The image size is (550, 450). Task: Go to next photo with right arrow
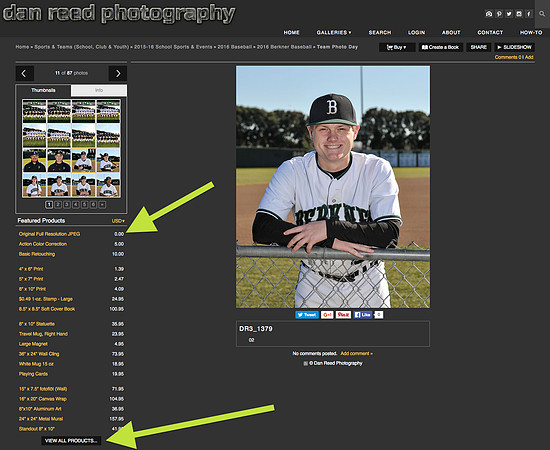coord(118,73)
